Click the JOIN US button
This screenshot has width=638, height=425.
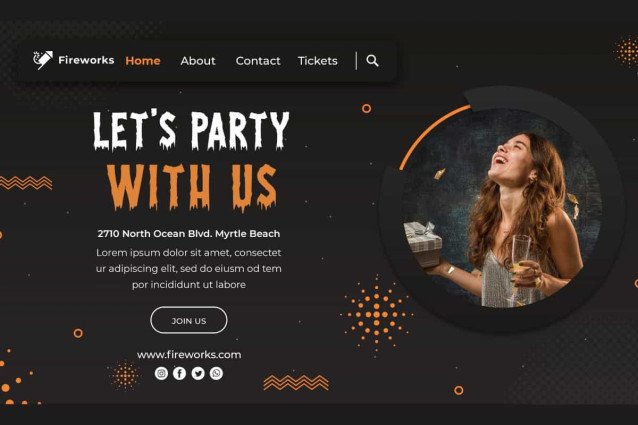tap(189, 320)
